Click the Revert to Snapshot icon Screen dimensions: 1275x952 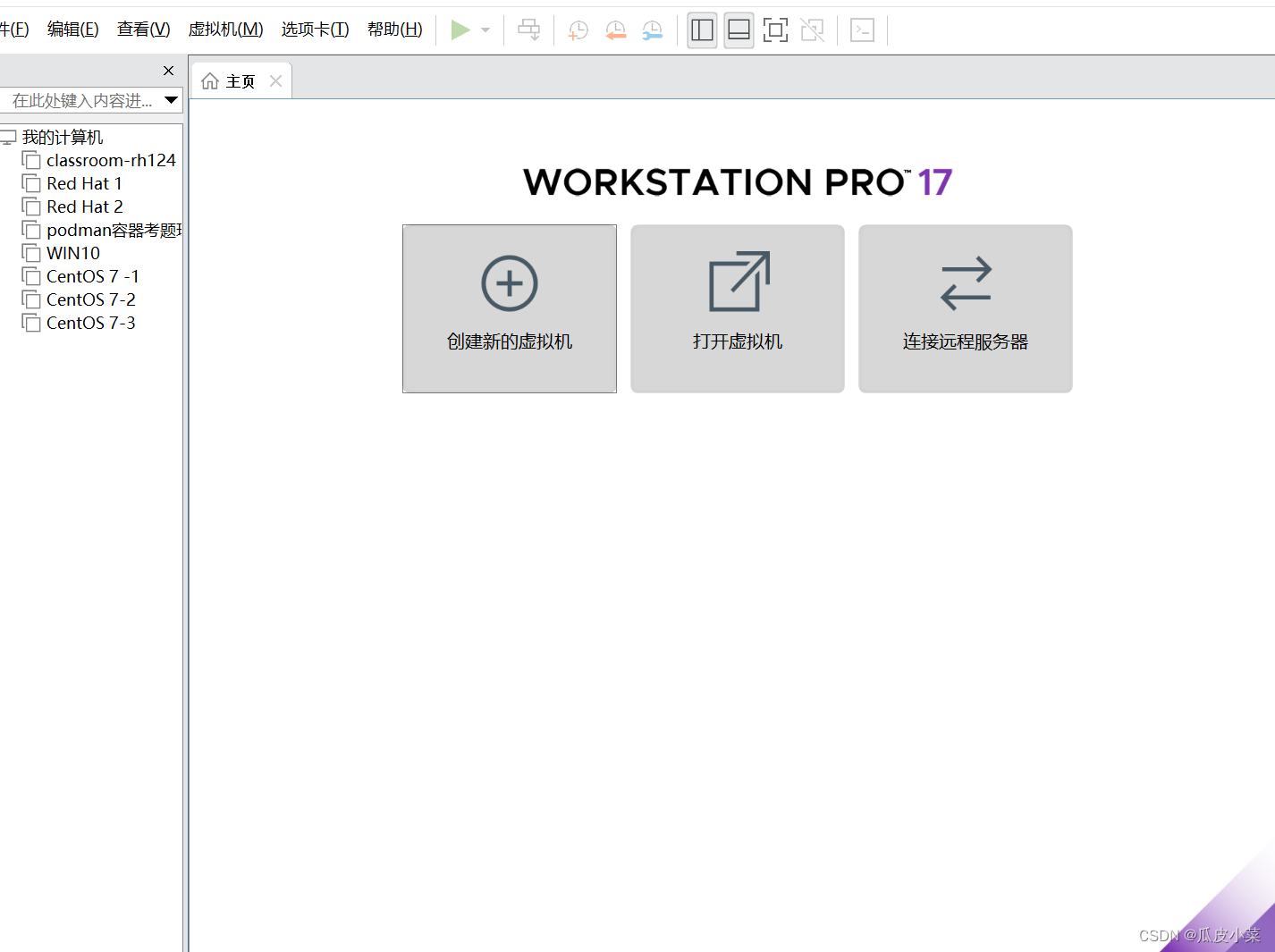[x=615, y=30]
